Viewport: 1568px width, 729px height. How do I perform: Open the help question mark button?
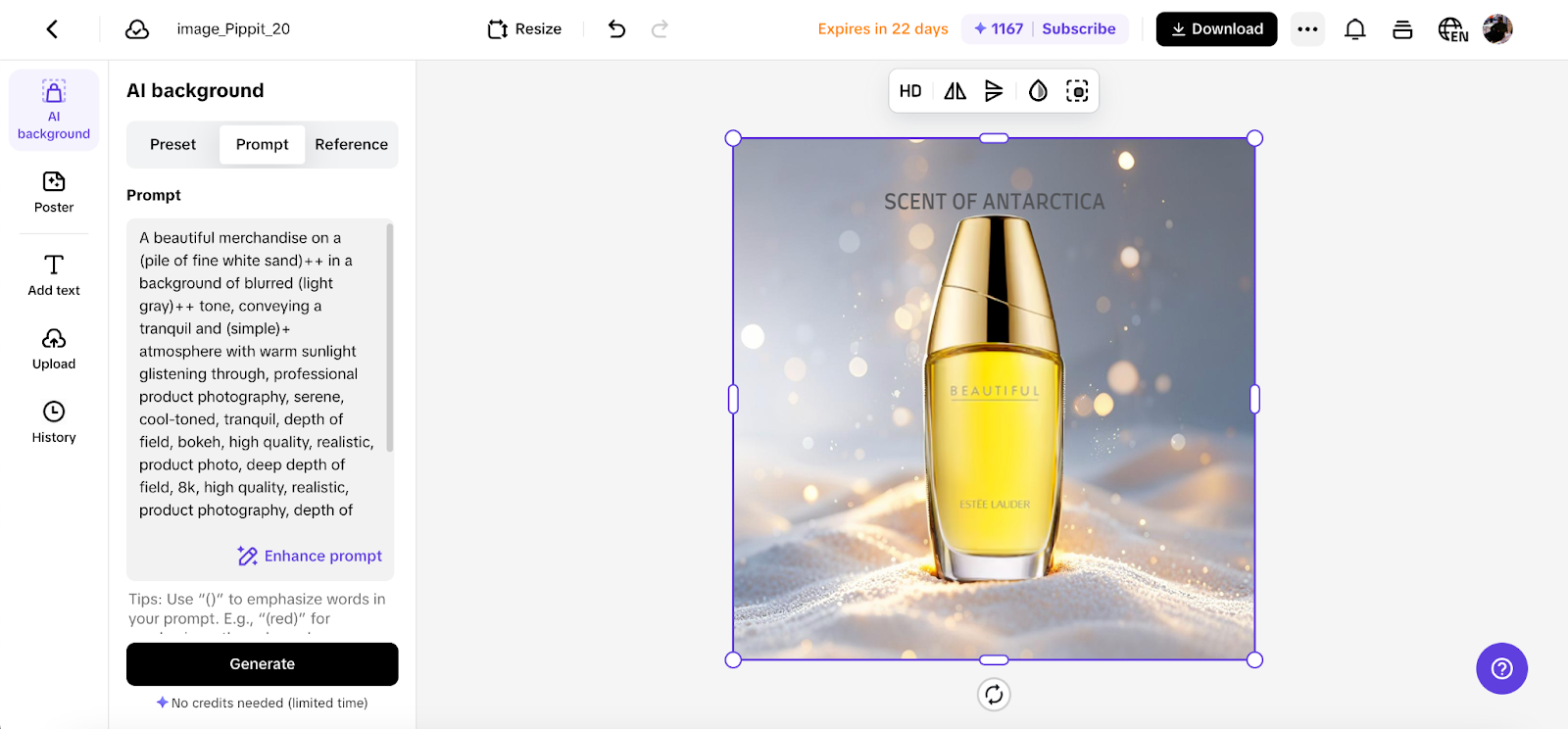pyautogui.click(x=1501, y=668)
